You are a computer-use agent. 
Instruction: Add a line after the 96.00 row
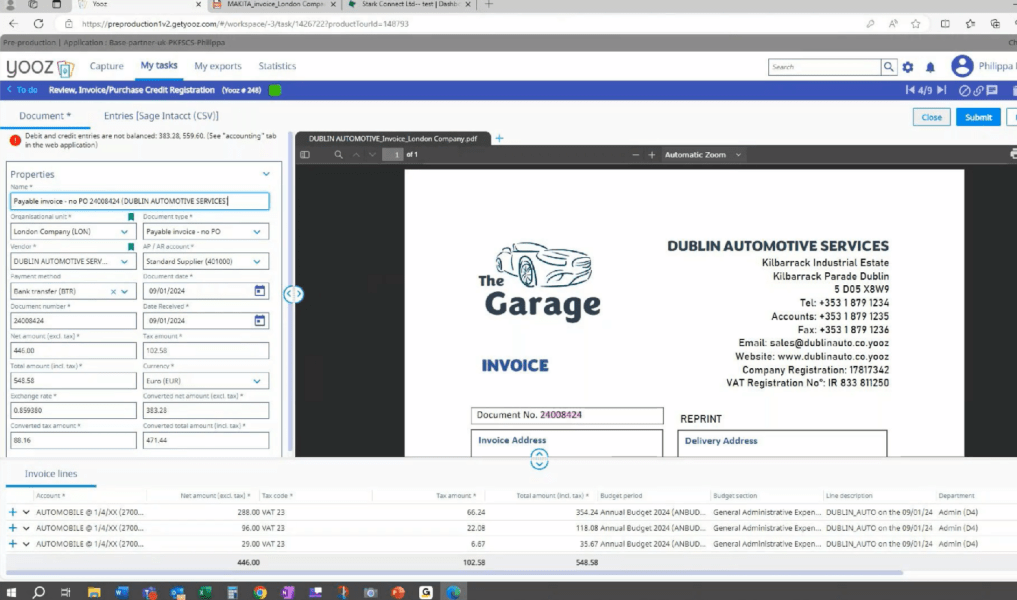tap(12, 528)
